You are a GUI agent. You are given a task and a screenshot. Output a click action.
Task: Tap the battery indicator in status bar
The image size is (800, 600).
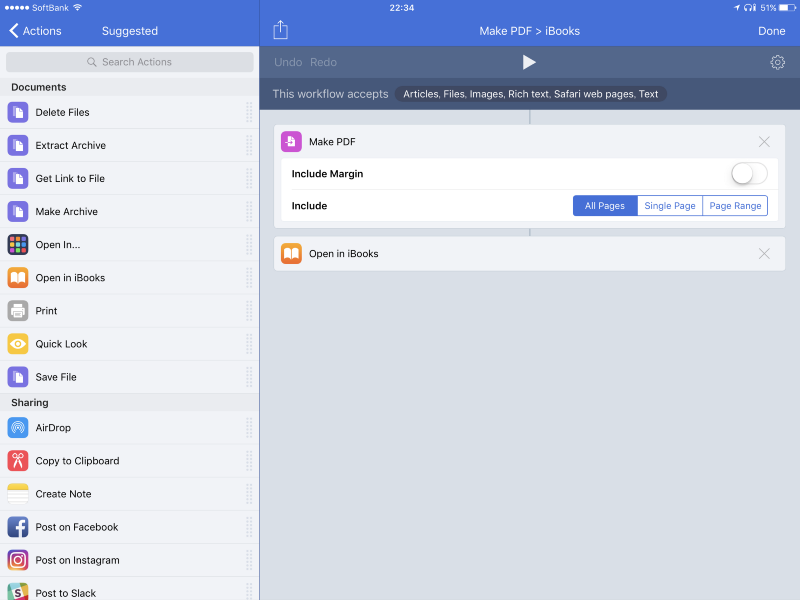(x=787, y=8)
